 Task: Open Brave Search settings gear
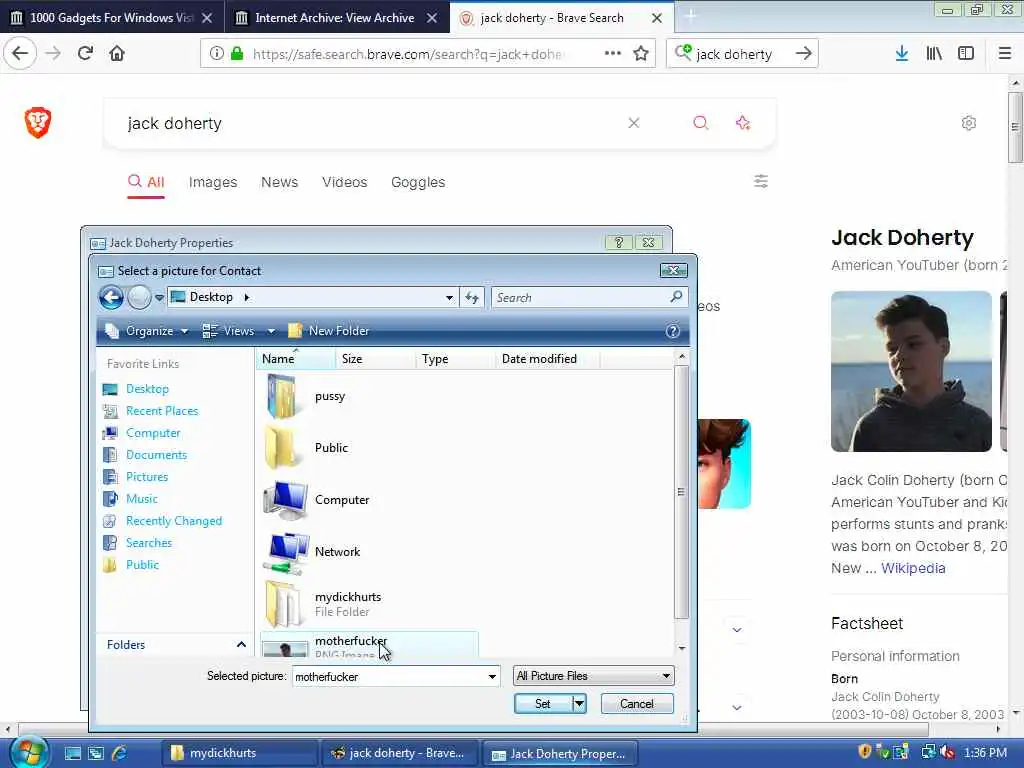[x=968, y=123]
